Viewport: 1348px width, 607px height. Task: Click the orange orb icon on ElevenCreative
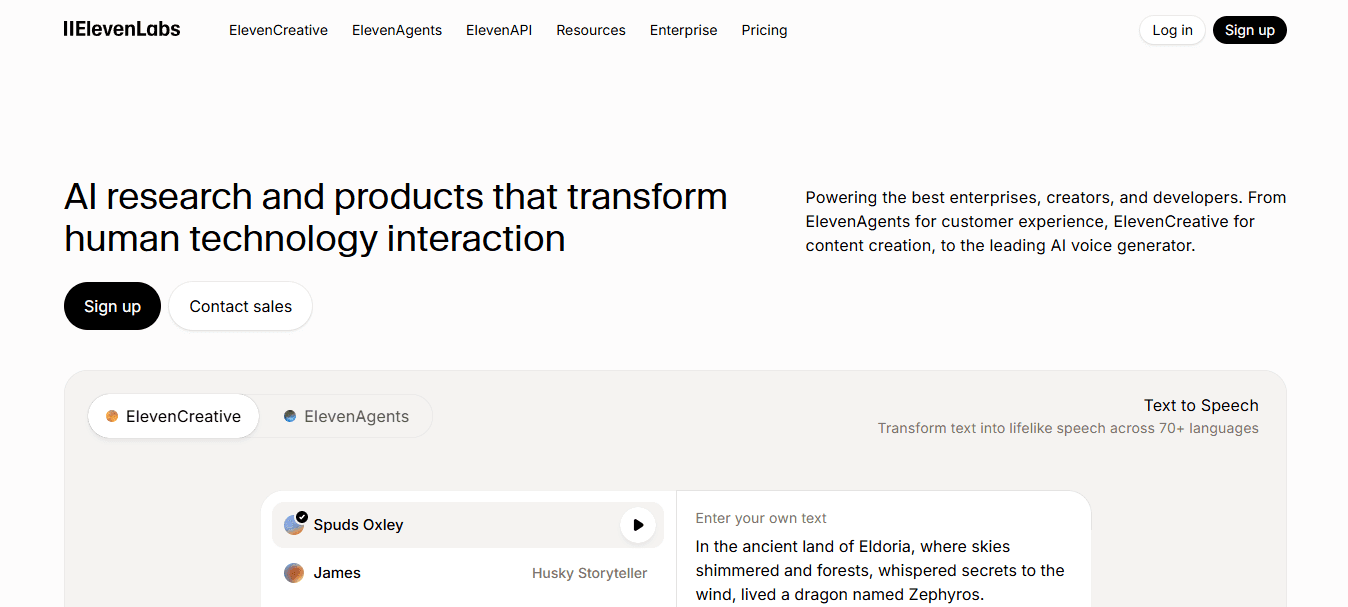pos(111,416)
